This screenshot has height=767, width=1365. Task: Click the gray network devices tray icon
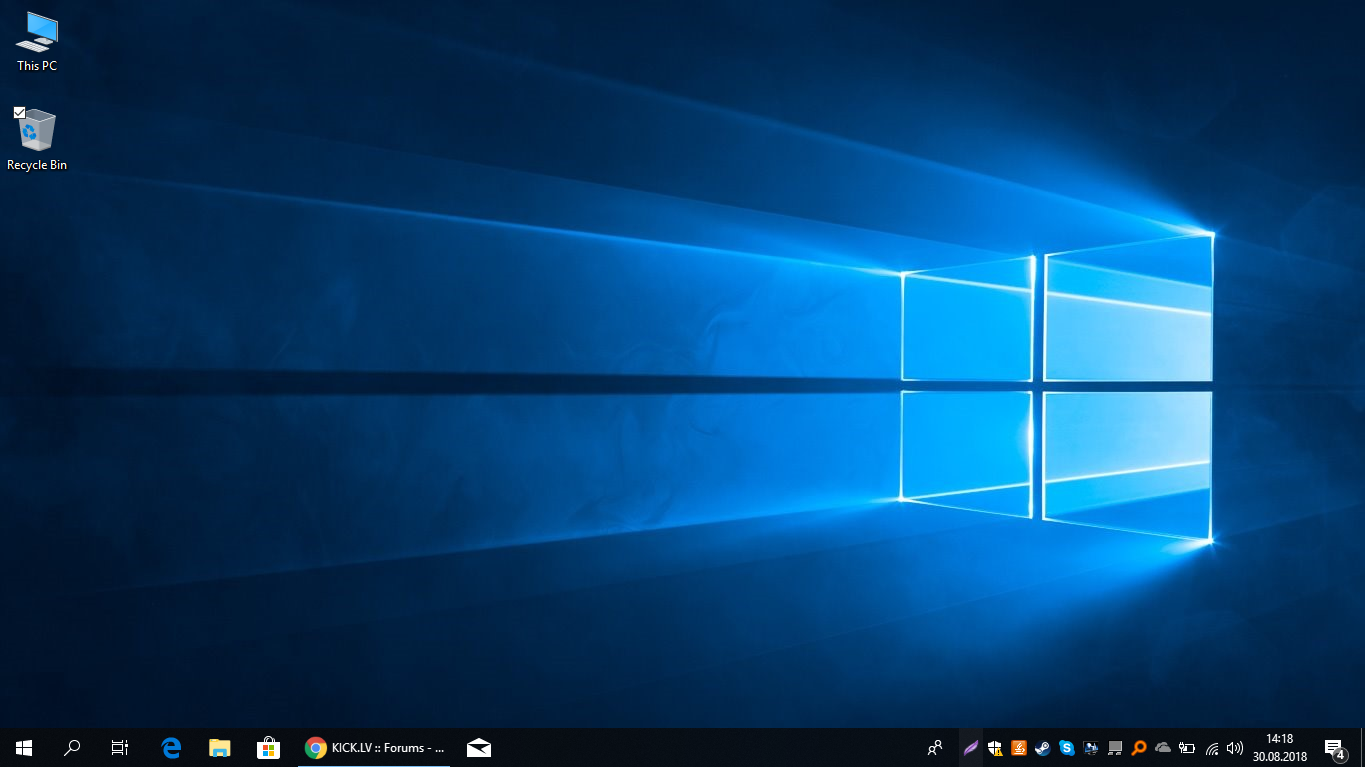[1115, 747]
